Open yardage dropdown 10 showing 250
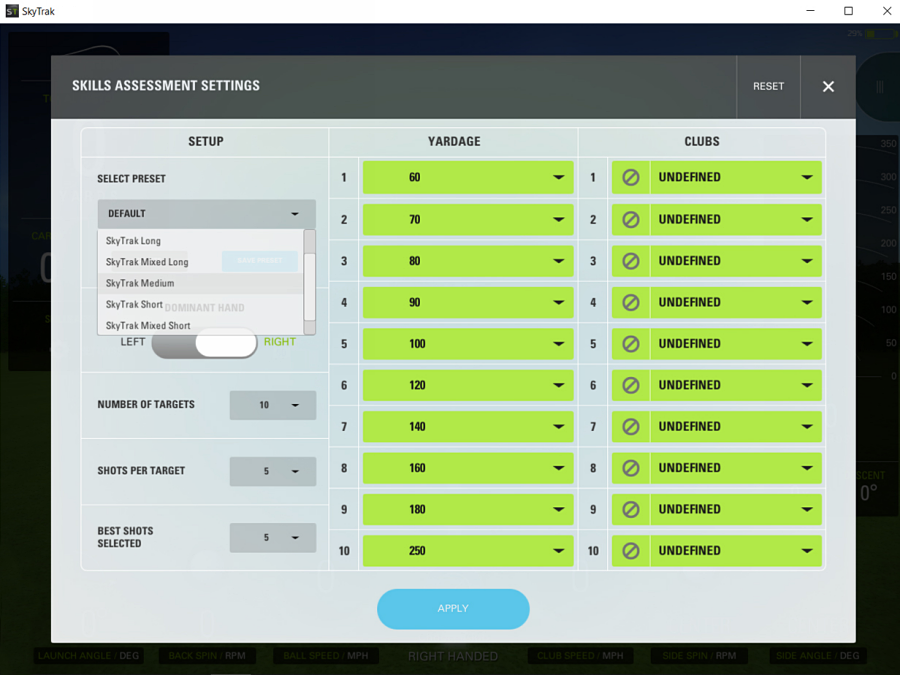This screenshot has width=900, height=675. pos(468,551)
